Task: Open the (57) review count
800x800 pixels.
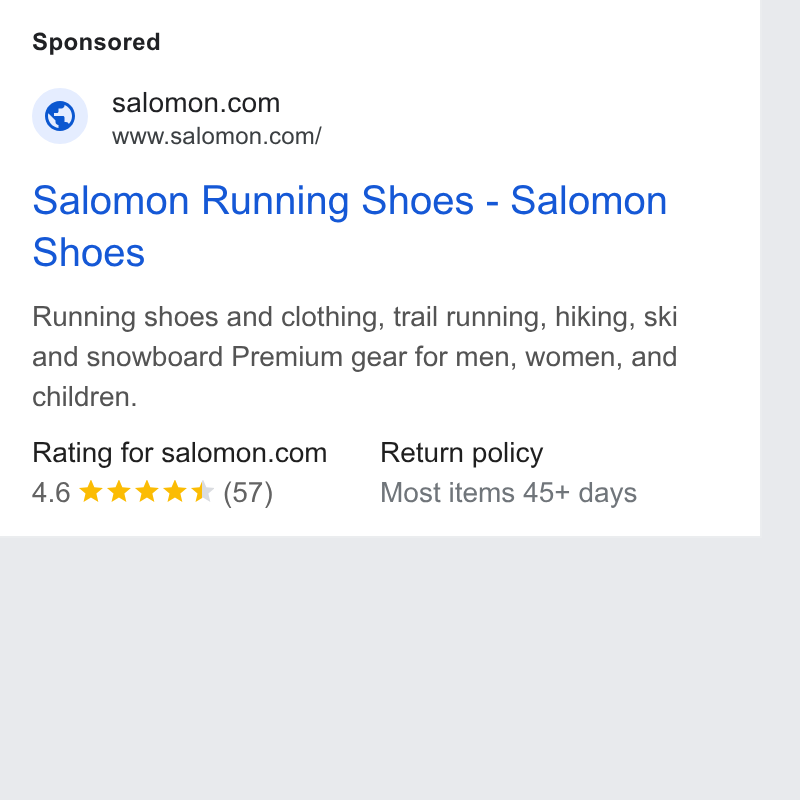Action: click(248, 493)
